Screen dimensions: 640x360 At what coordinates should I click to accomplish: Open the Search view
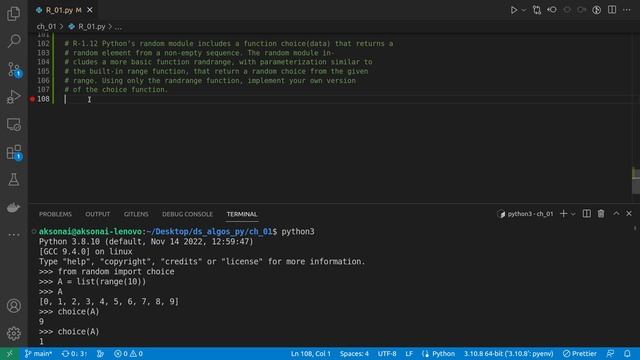pos(13,41)
